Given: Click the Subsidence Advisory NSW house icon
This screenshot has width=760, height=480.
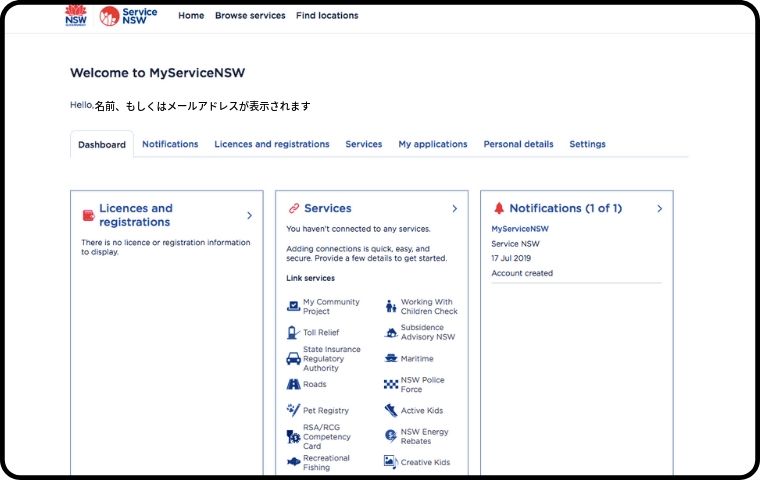Looking at the screenshot, I should 391,333.
